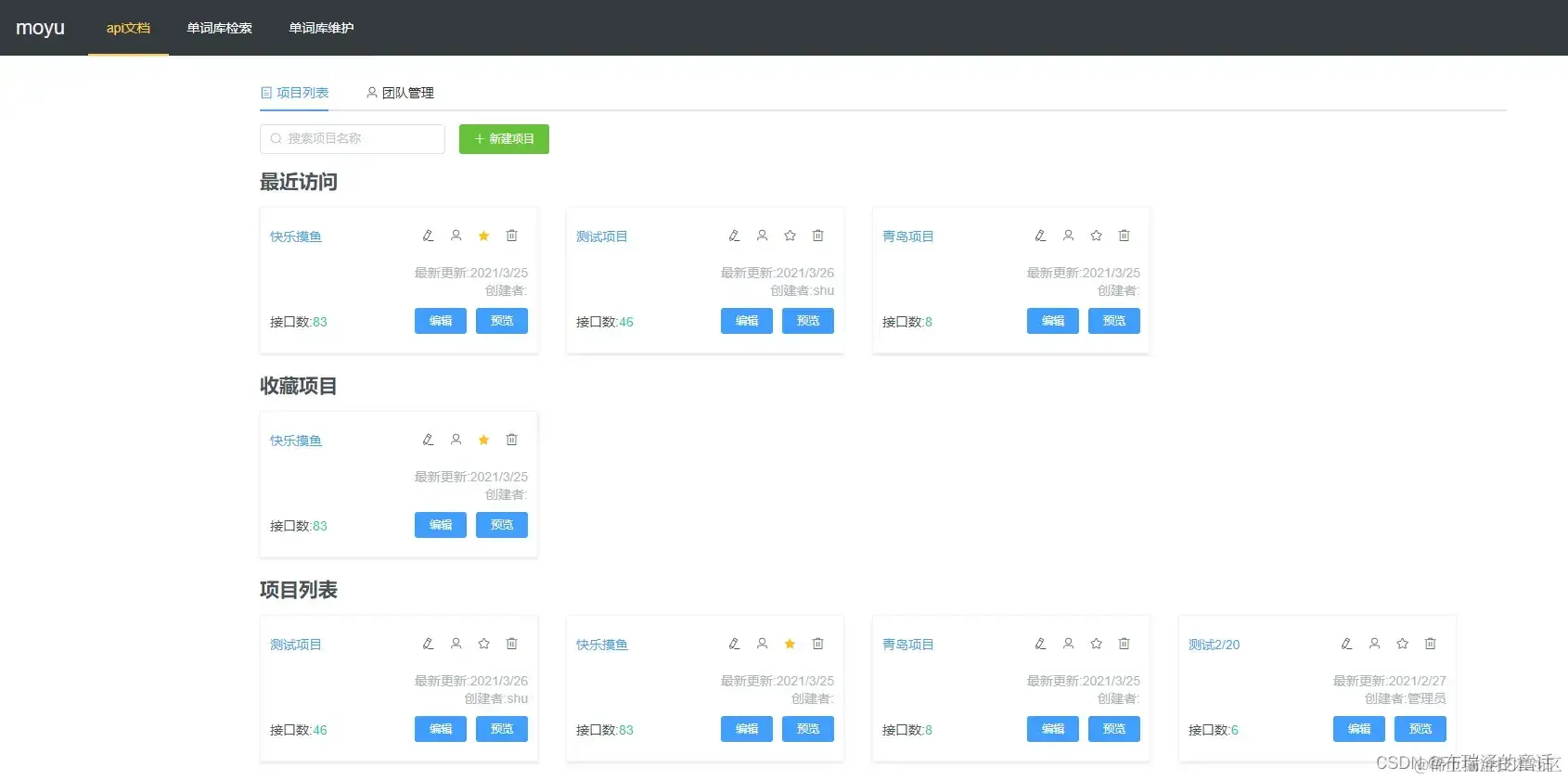1568x780 pixels.
Task: Click 创建者:管理员 text on 测试2/20 card
Action: 1406,698
